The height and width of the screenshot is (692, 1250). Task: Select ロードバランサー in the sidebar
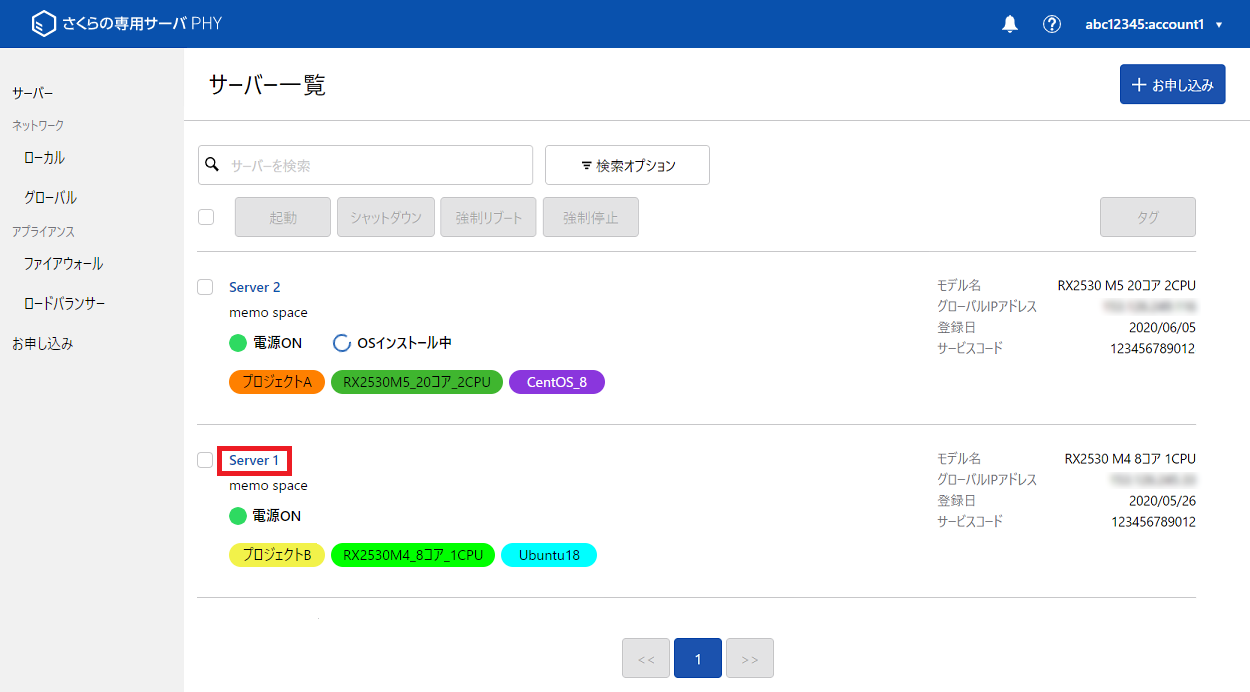[x=64, y=304]
